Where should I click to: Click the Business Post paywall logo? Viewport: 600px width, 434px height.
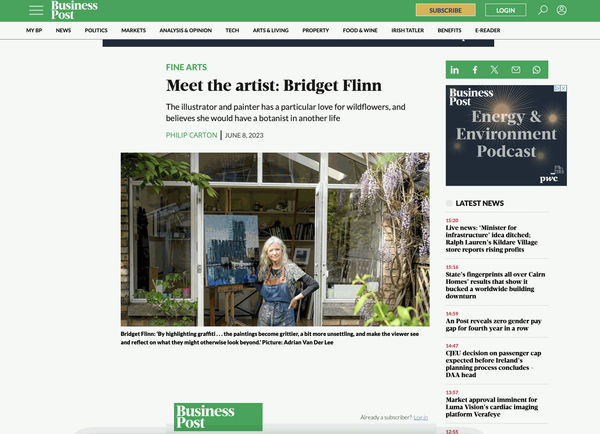[218, 417]
